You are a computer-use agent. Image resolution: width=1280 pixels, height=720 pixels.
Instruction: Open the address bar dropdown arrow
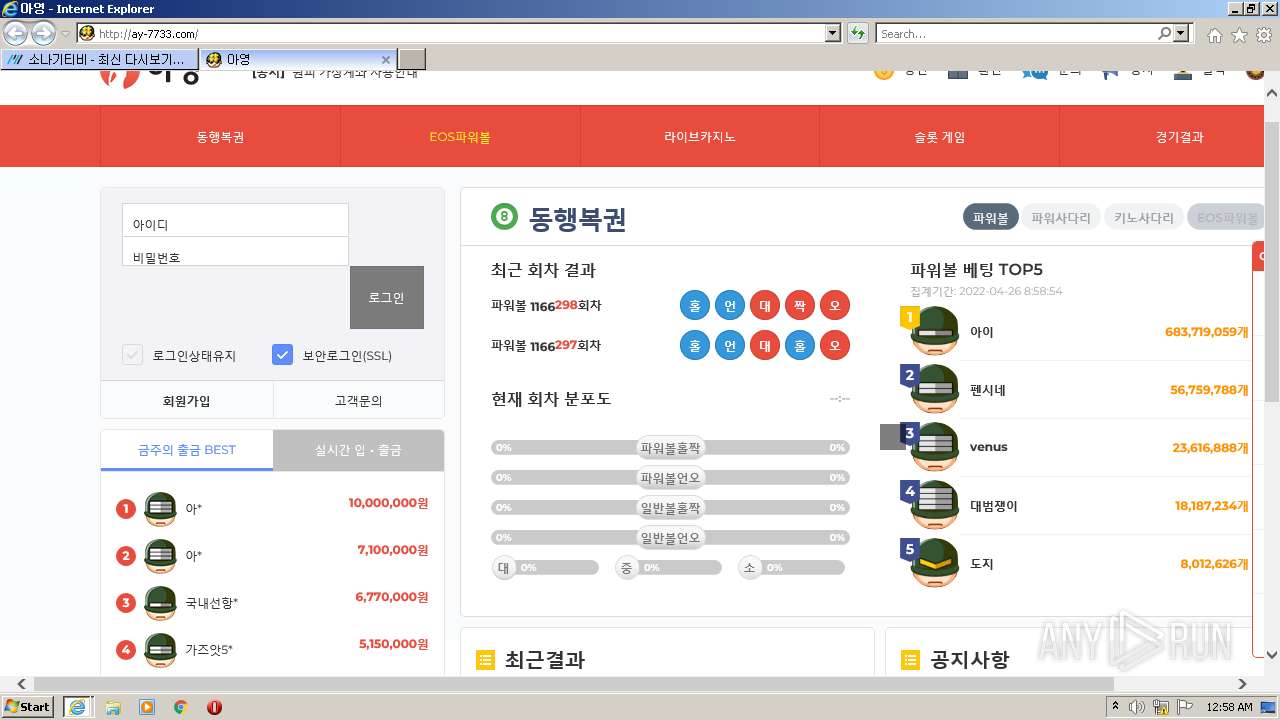coord(833,34)
